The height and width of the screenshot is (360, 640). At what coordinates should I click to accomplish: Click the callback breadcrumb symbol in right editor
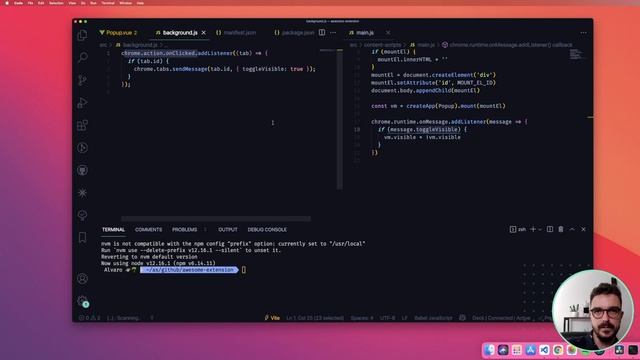(x=507, y=45)
